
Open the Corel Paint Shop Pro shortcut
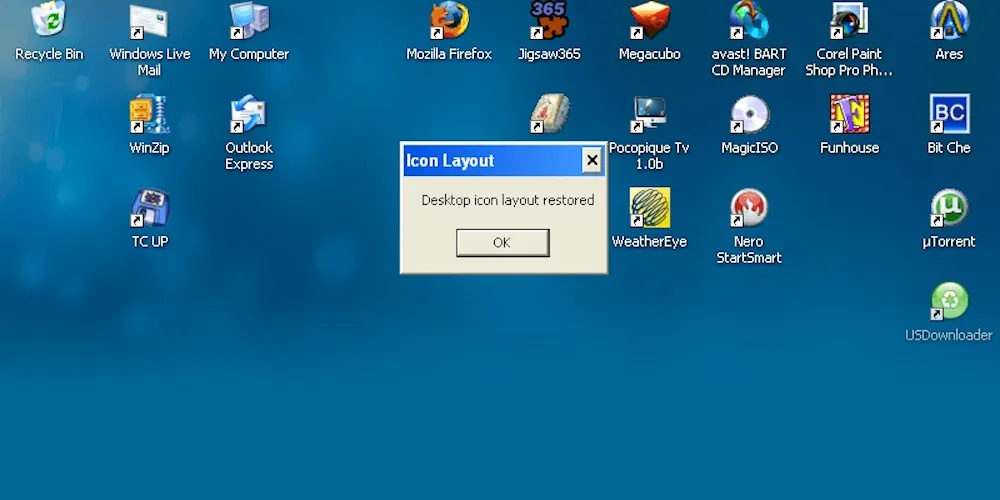(849, 22)
